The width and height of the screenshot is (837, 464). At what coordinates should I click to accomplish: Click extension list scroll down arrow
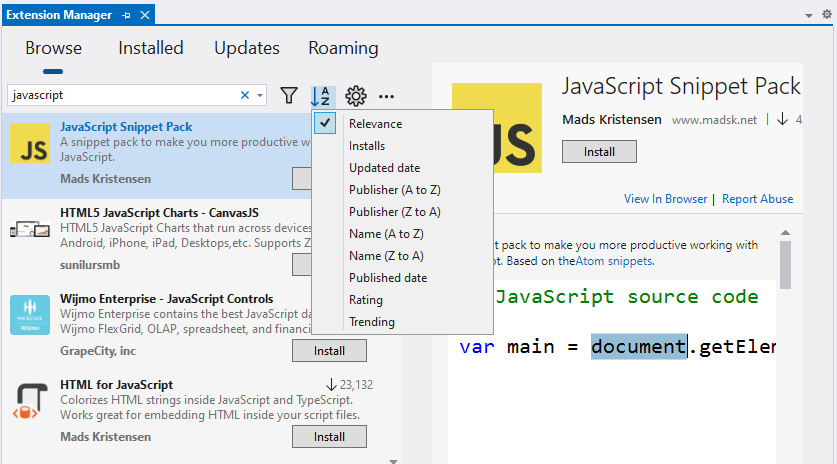point(393,461)
